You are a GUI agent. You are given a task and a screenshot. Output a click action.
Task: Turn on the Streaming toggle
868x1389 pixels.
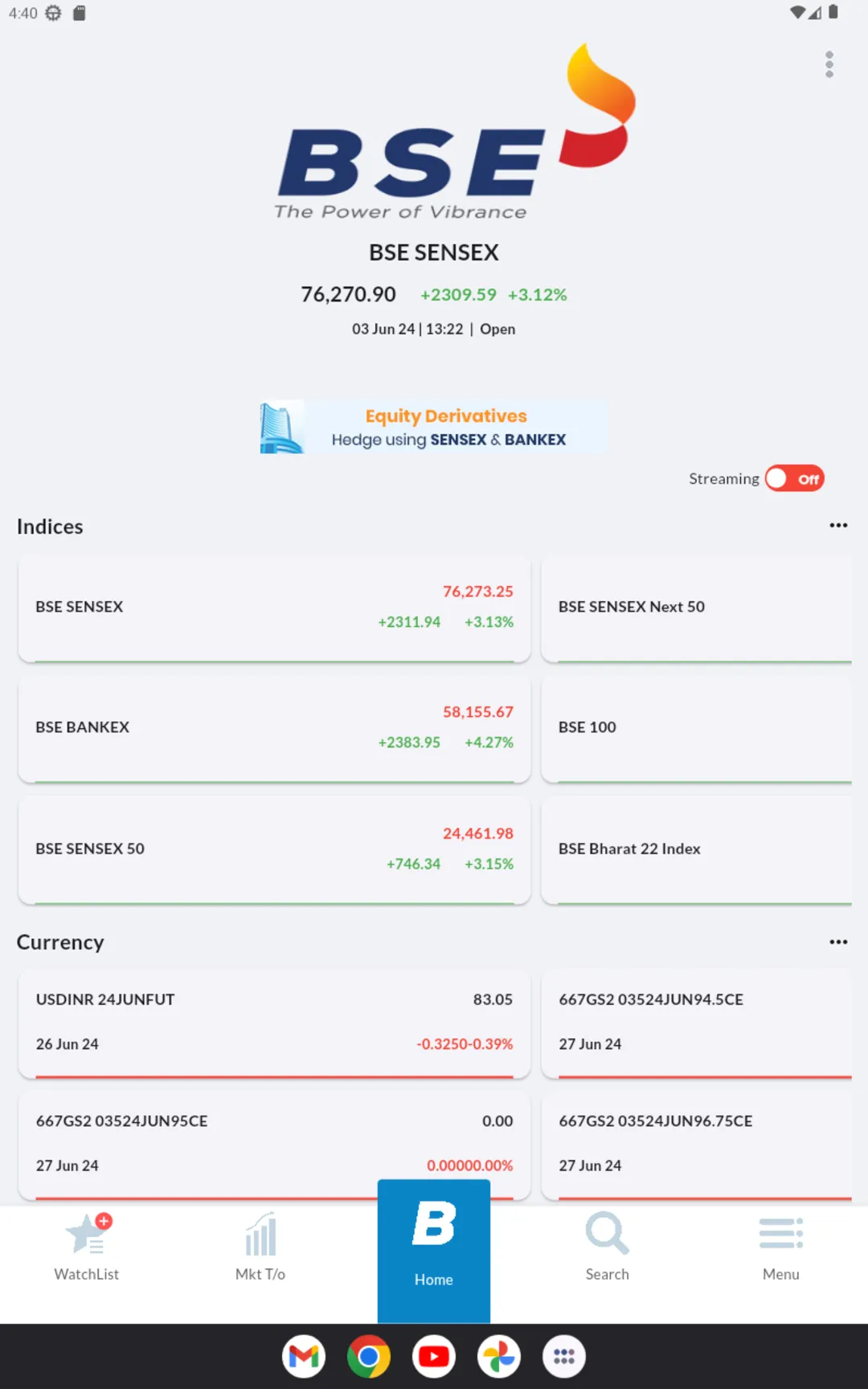(794, 478)
